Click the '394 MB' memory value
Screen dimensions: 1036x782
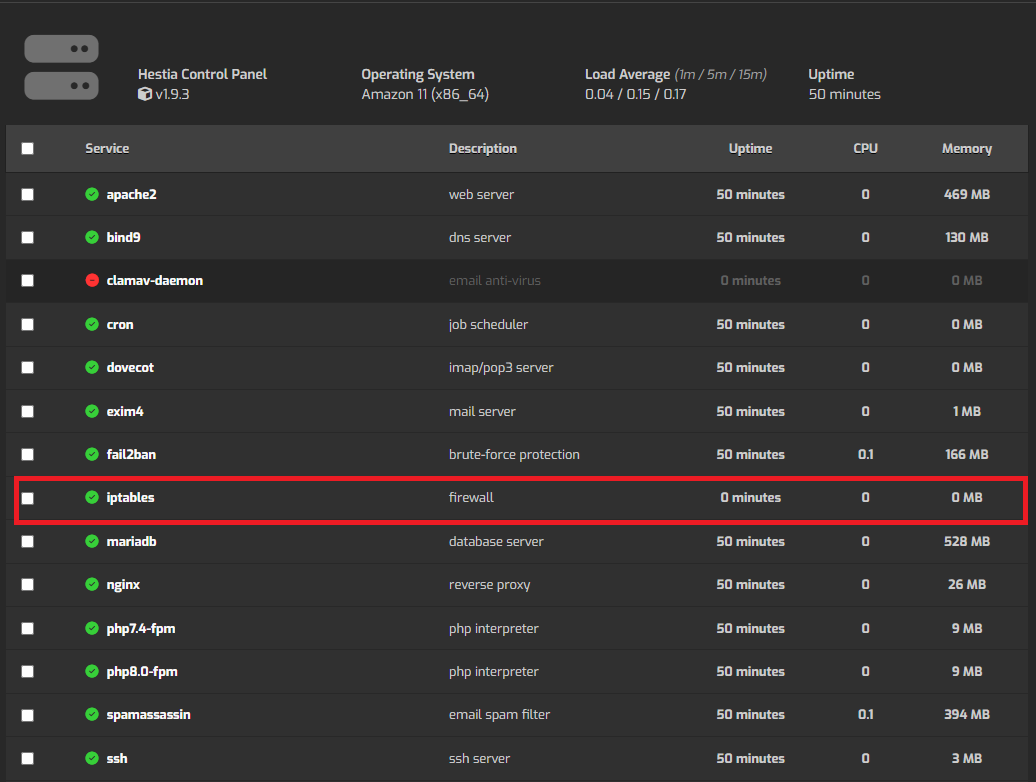coord(967,715)
